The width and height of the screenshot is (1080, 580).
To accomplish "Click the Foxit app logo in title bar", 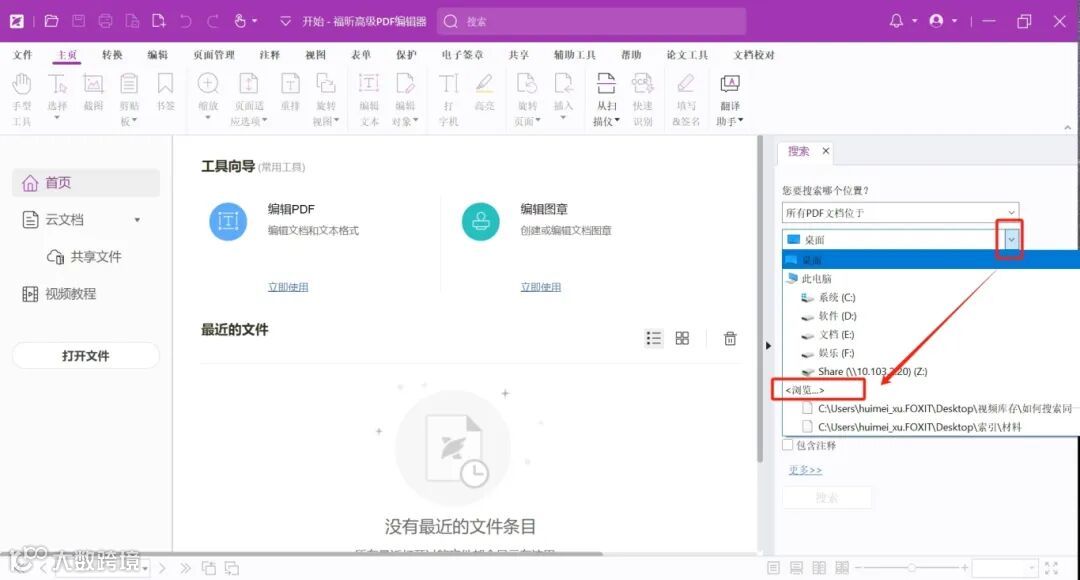I will click(17, 21).
